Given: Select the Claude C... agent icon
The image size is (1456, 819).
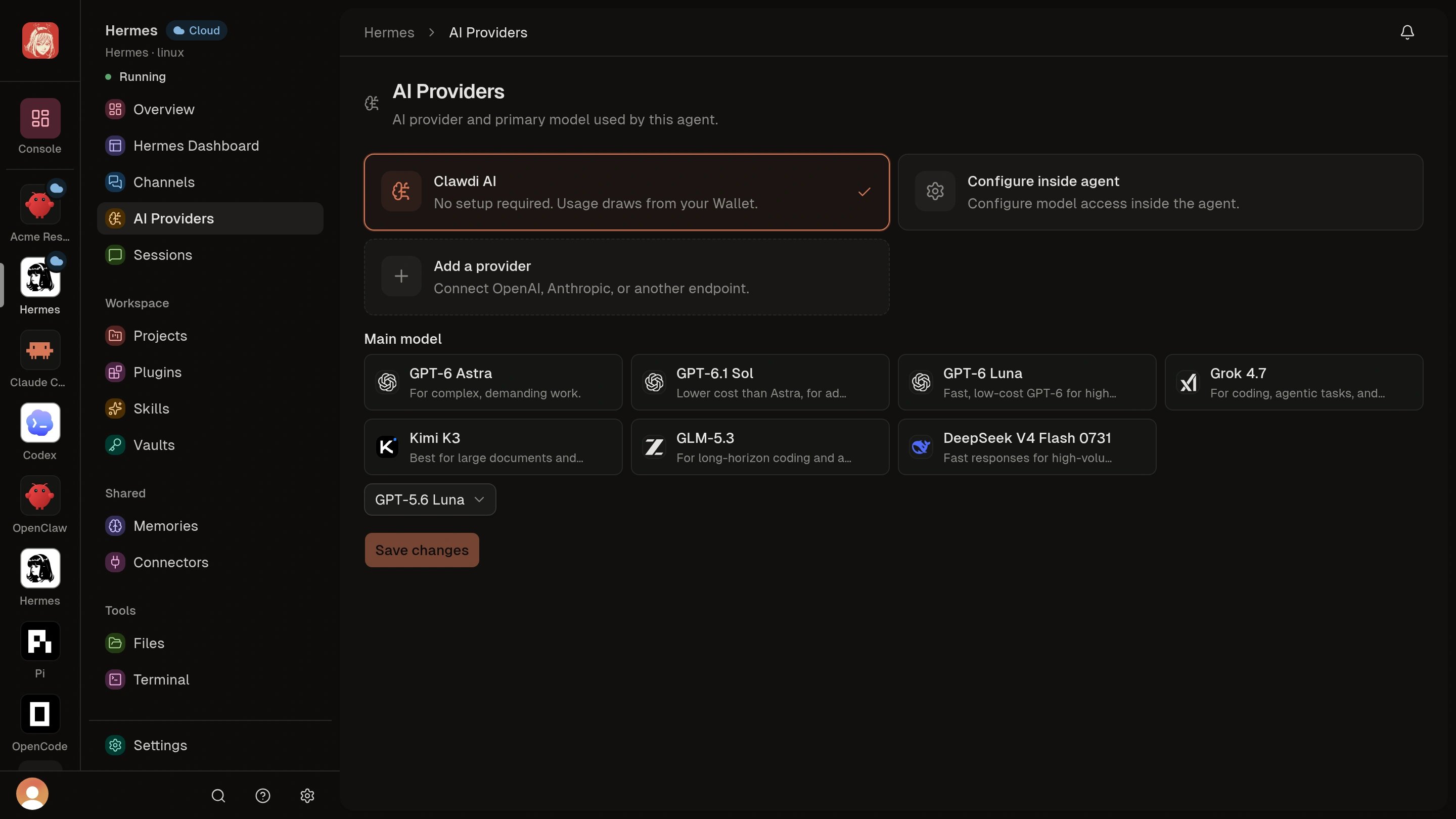Looking at the screenshot, I should [40, 350].
